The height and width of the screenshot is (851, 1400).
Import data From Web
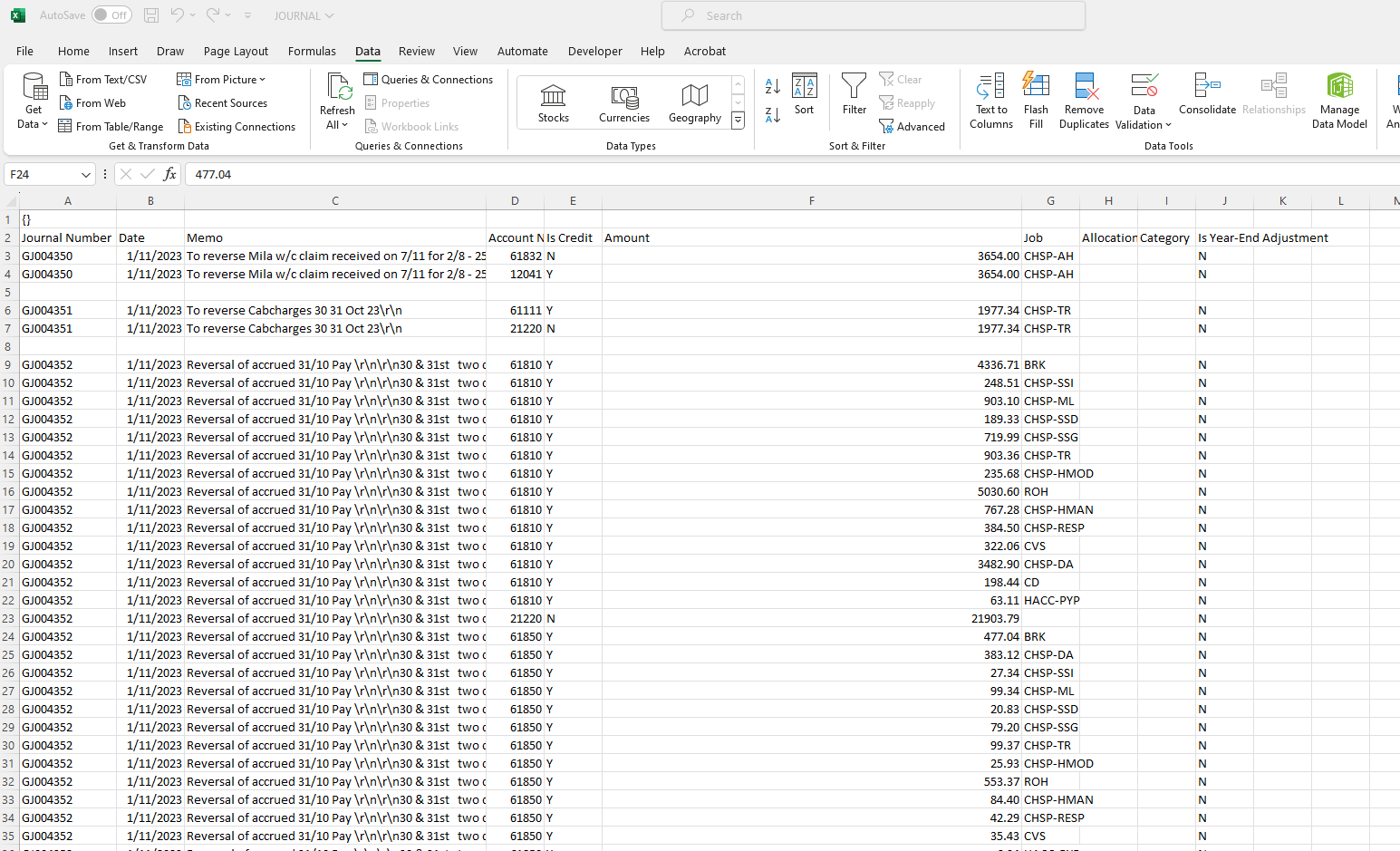(x=92, y=103)
